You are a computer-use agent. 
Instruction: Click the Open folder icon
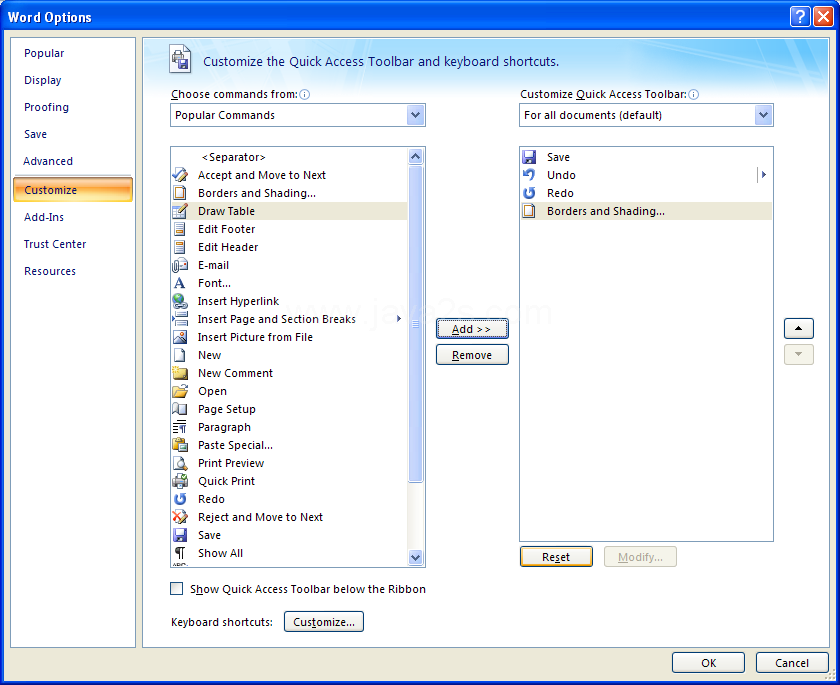tap(180, 391)
